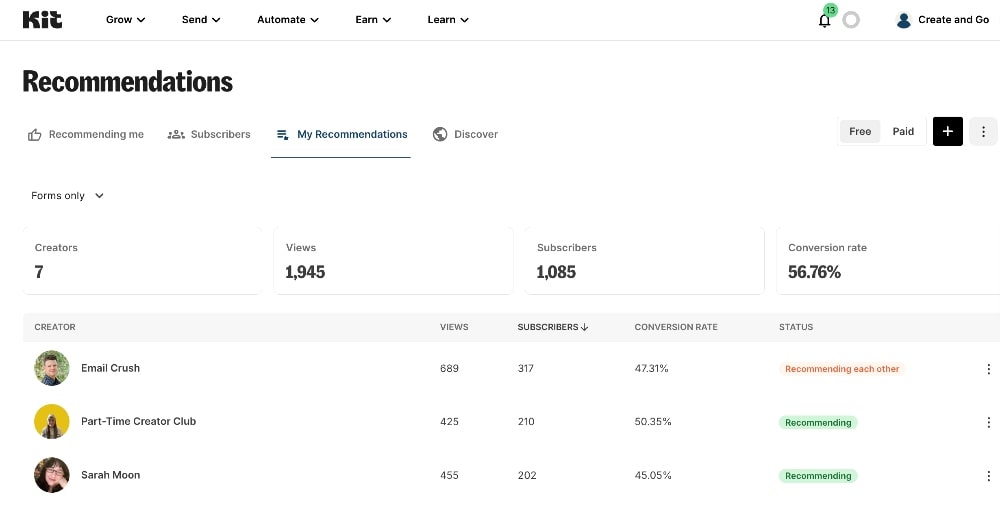1000x509 pixels.
Task: Click the Recommendations page heading
Action: [128, 82]
